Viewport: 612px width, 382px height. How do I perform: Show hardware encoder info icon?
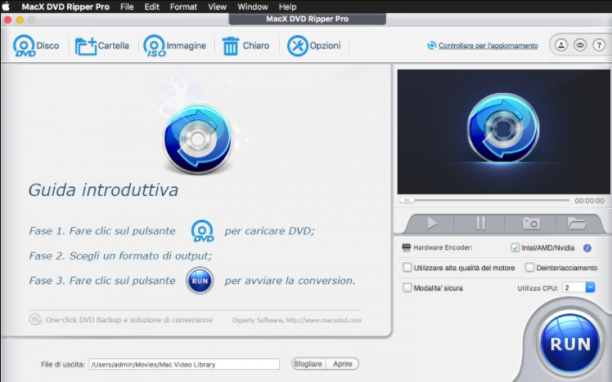[x=587, y=248]
